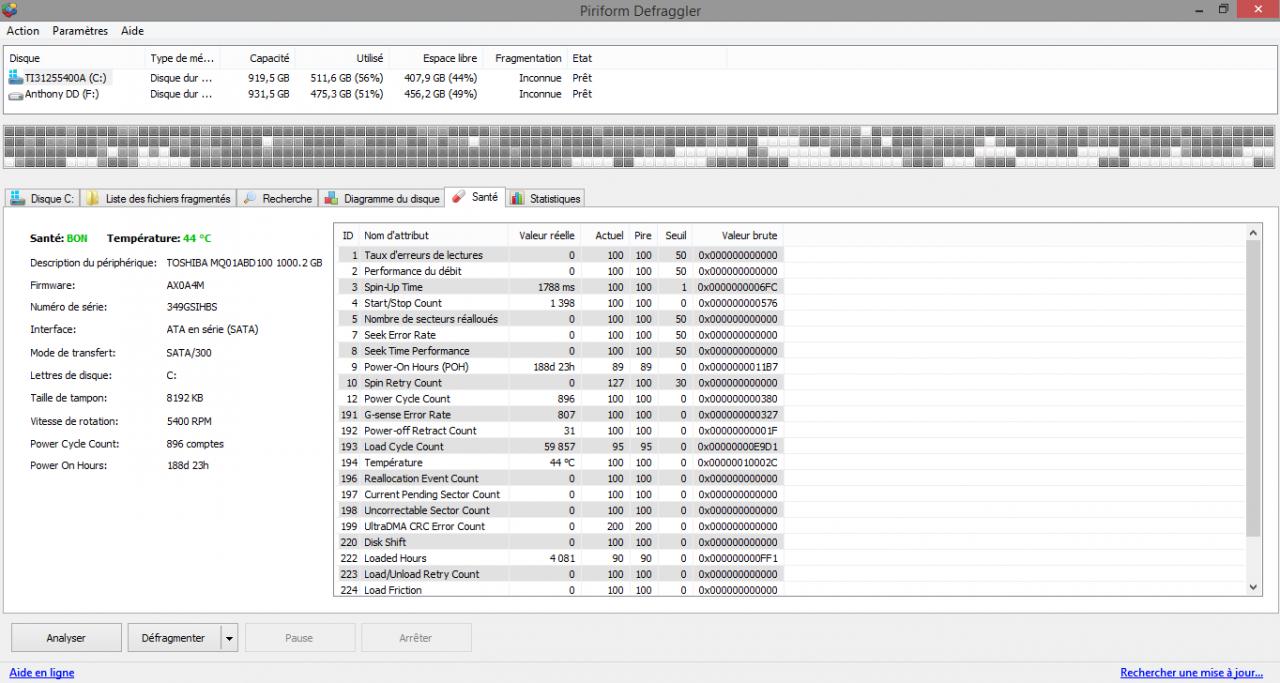Screen dimensions: 1280x683
Task: Click the Statistiques tab chart icon
Action: [x=517, y=198]
